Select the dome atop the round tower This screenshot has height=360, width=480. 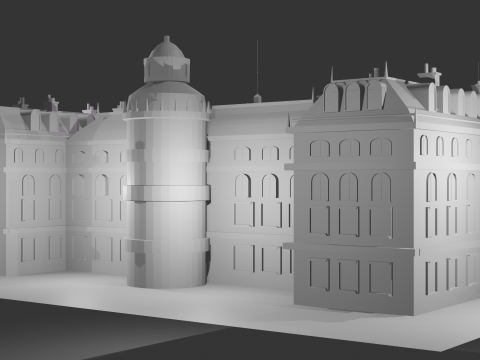coord(167,49)
